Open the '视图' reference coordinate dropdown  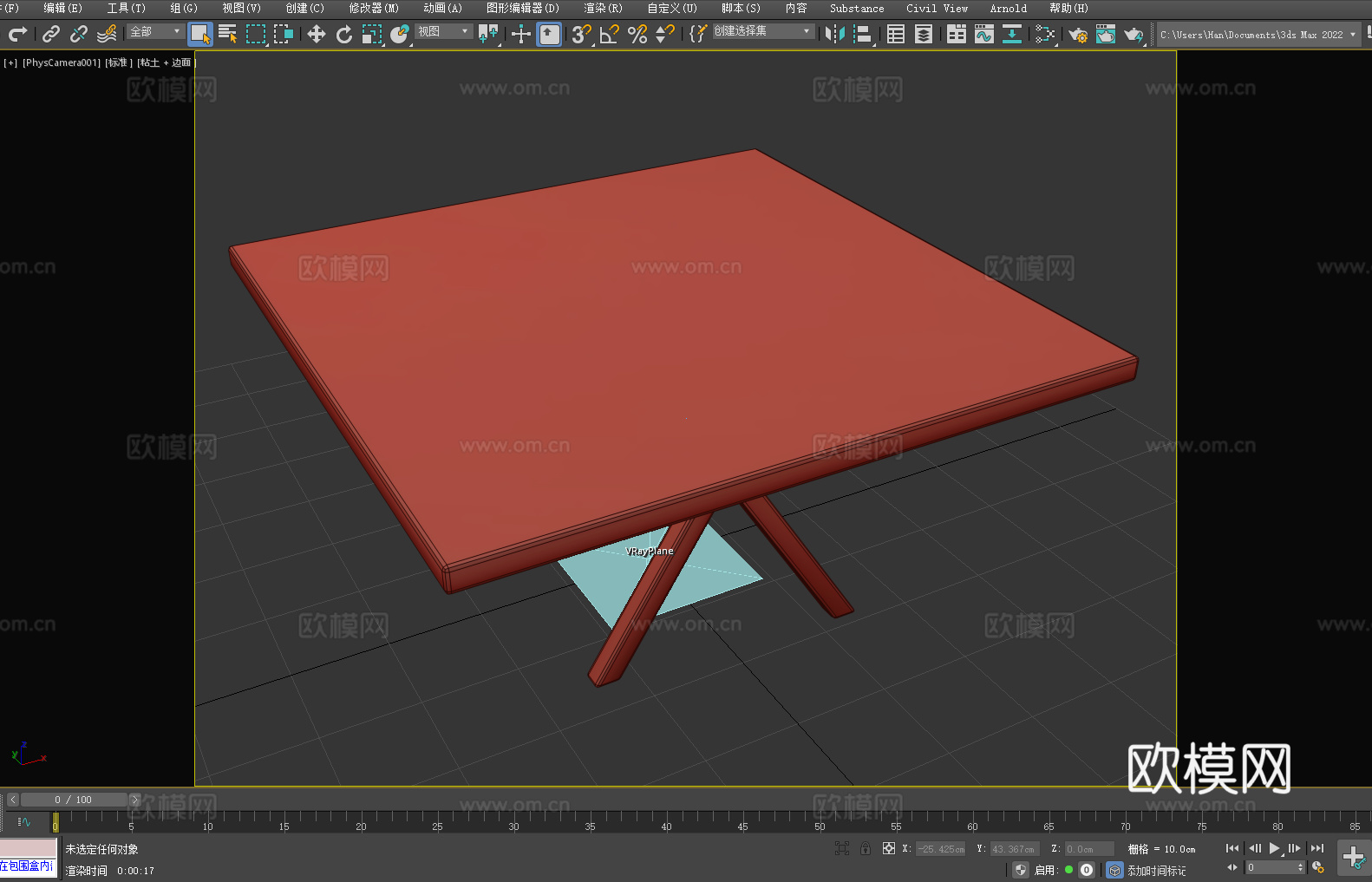(x=443, y=31)
